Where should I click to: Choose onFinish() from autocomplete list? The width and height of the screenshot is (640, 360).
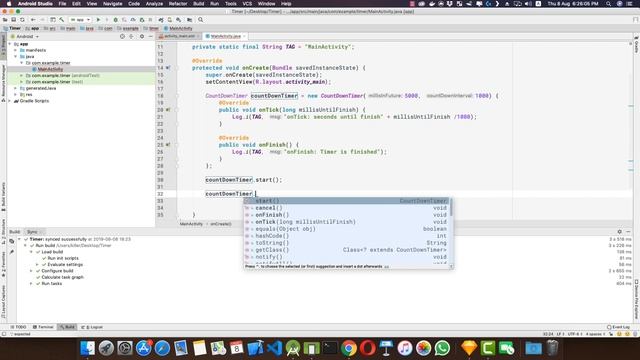[347, 215]
